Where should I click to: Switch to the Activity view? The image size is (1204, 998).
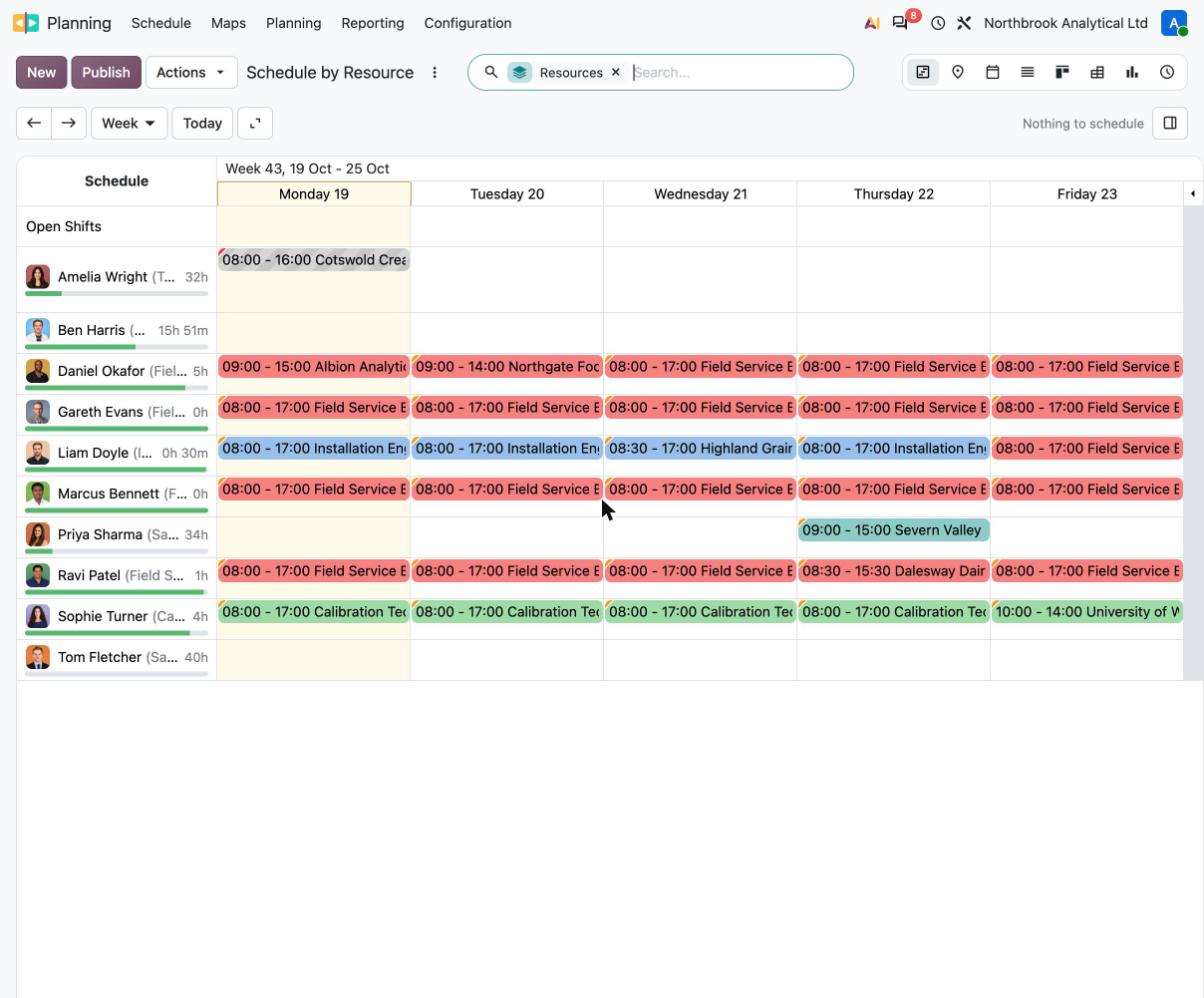(x=1167, y=72)
